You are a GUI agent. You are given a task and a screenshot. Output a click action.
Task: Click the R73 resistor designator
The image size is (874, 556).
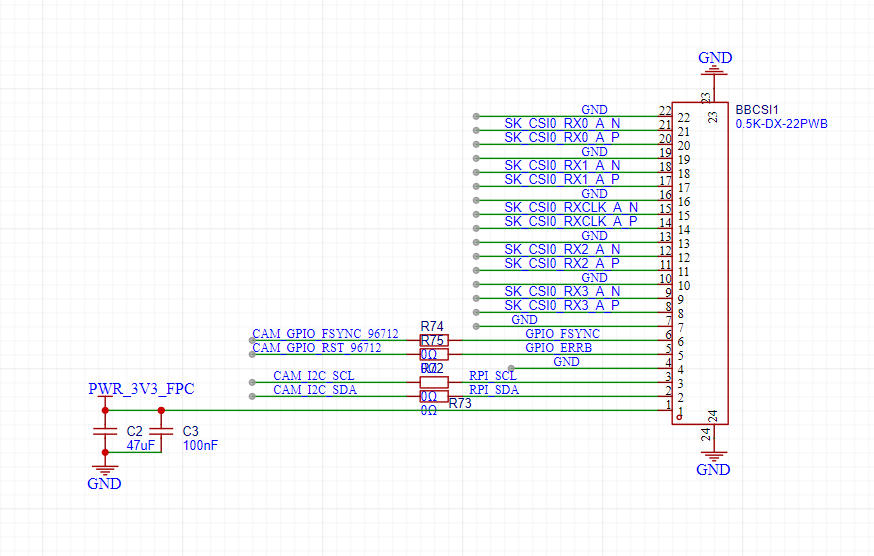(x=460, y=404)
